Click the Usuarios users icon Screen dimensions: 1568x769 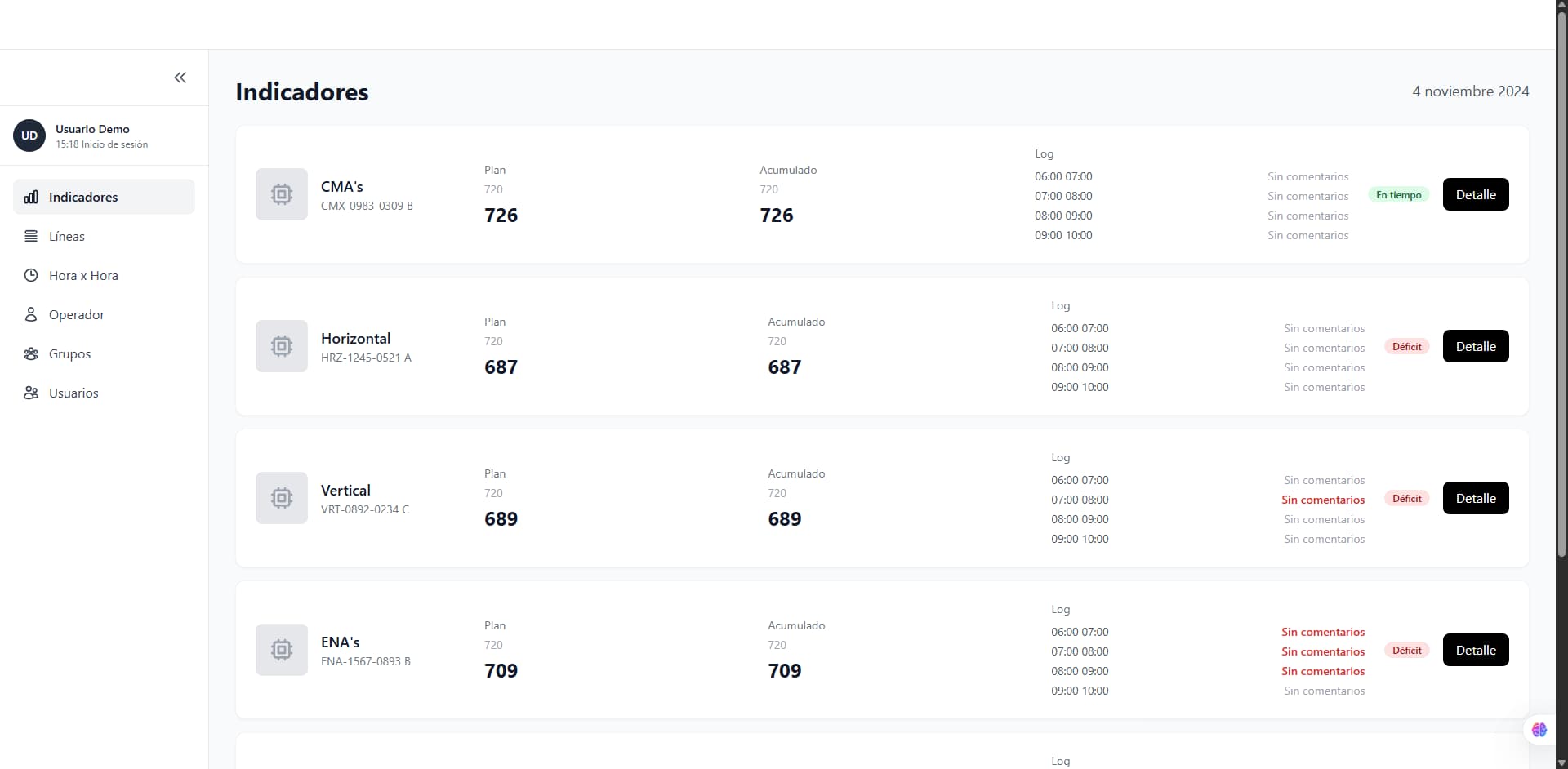tap(31, 393)
